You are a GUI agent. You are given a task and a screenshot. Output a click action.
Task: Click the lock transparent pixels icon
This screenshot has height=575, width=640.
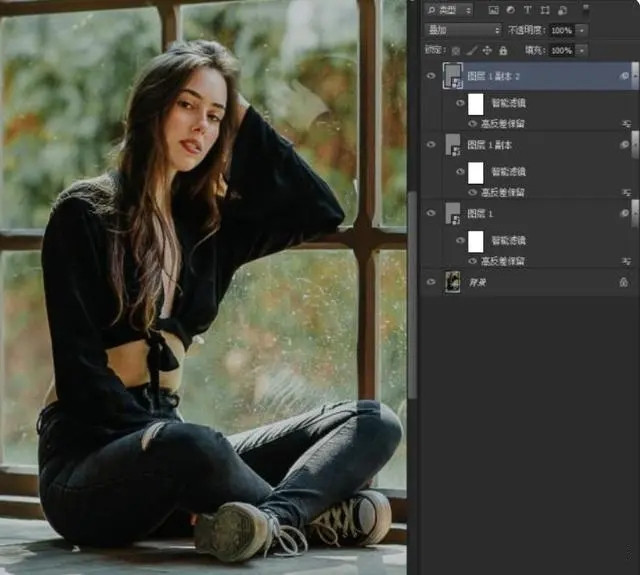pos(456,50)
